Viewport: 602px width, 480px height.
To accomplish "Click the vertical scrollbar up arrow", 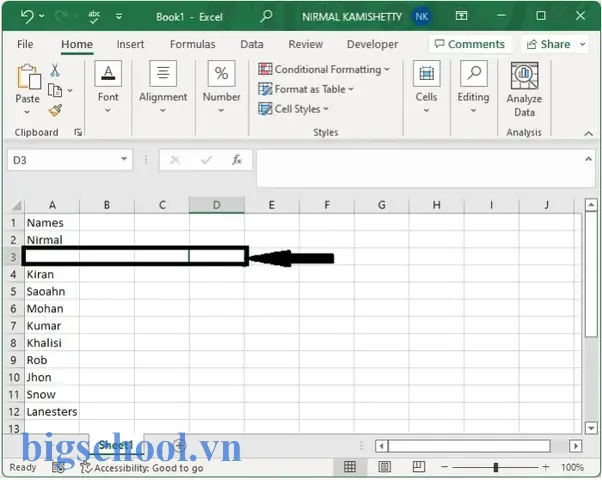I will 591,205.
